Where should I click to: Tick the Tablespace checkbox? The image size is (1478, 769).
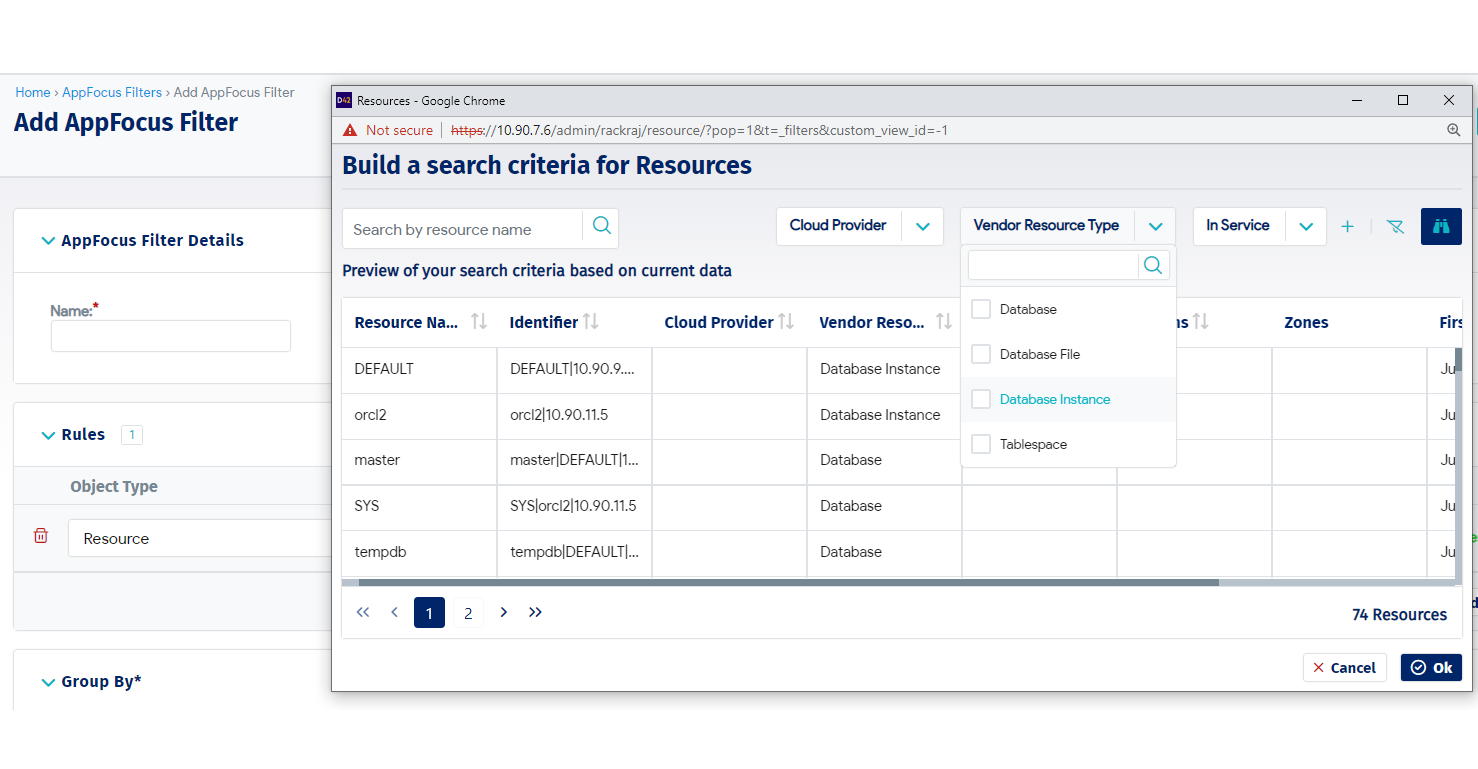point(981,444)
